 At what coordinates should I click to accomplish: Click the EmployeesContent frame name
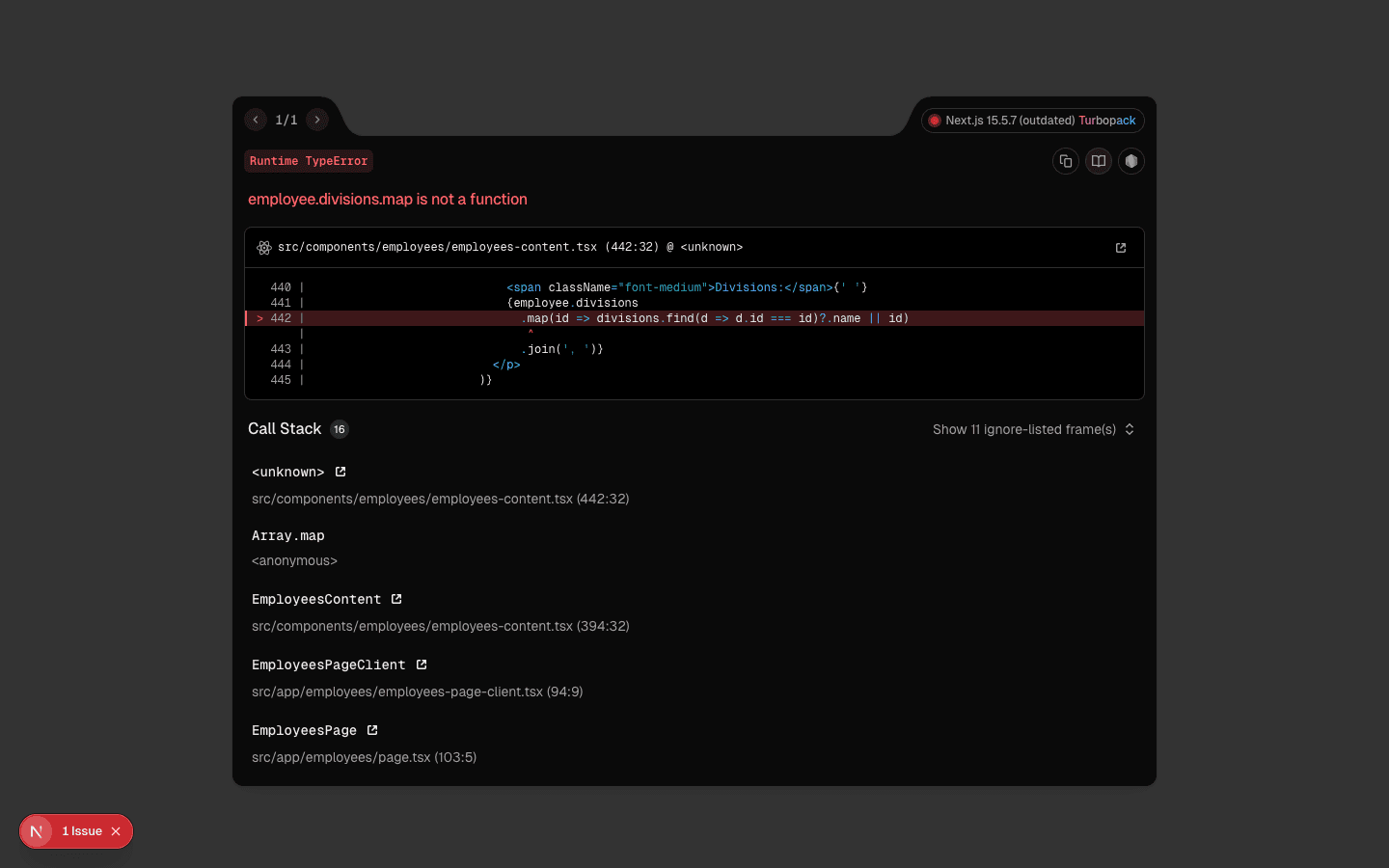tap(316, 599)
